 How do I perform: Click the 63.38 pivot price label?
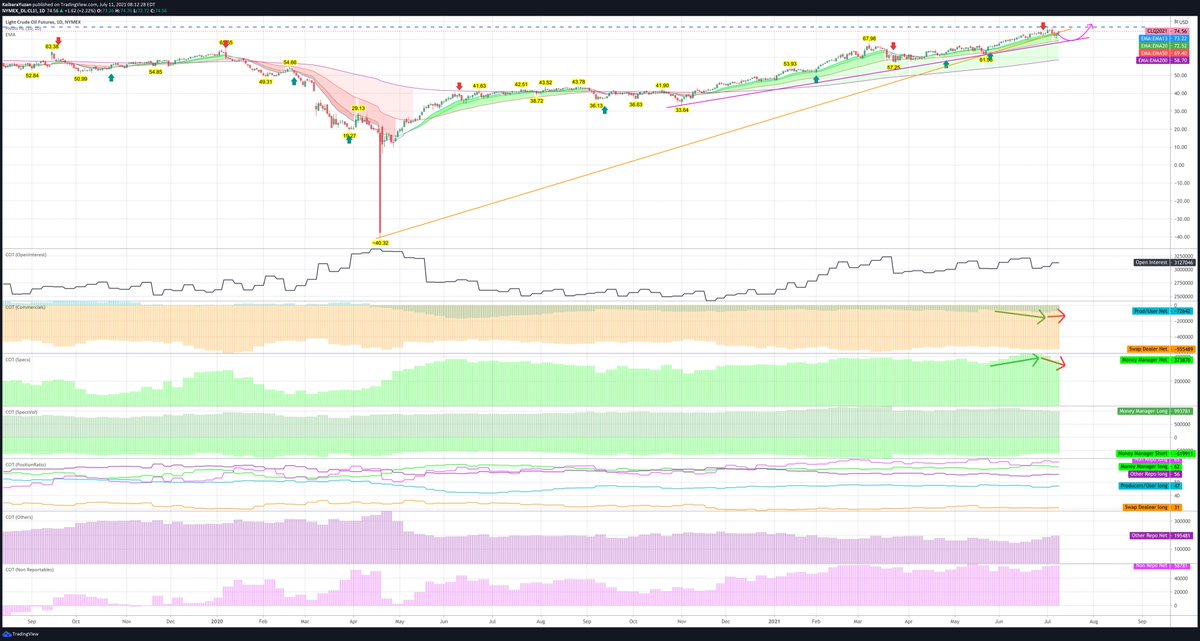click(x=52, y=46)
